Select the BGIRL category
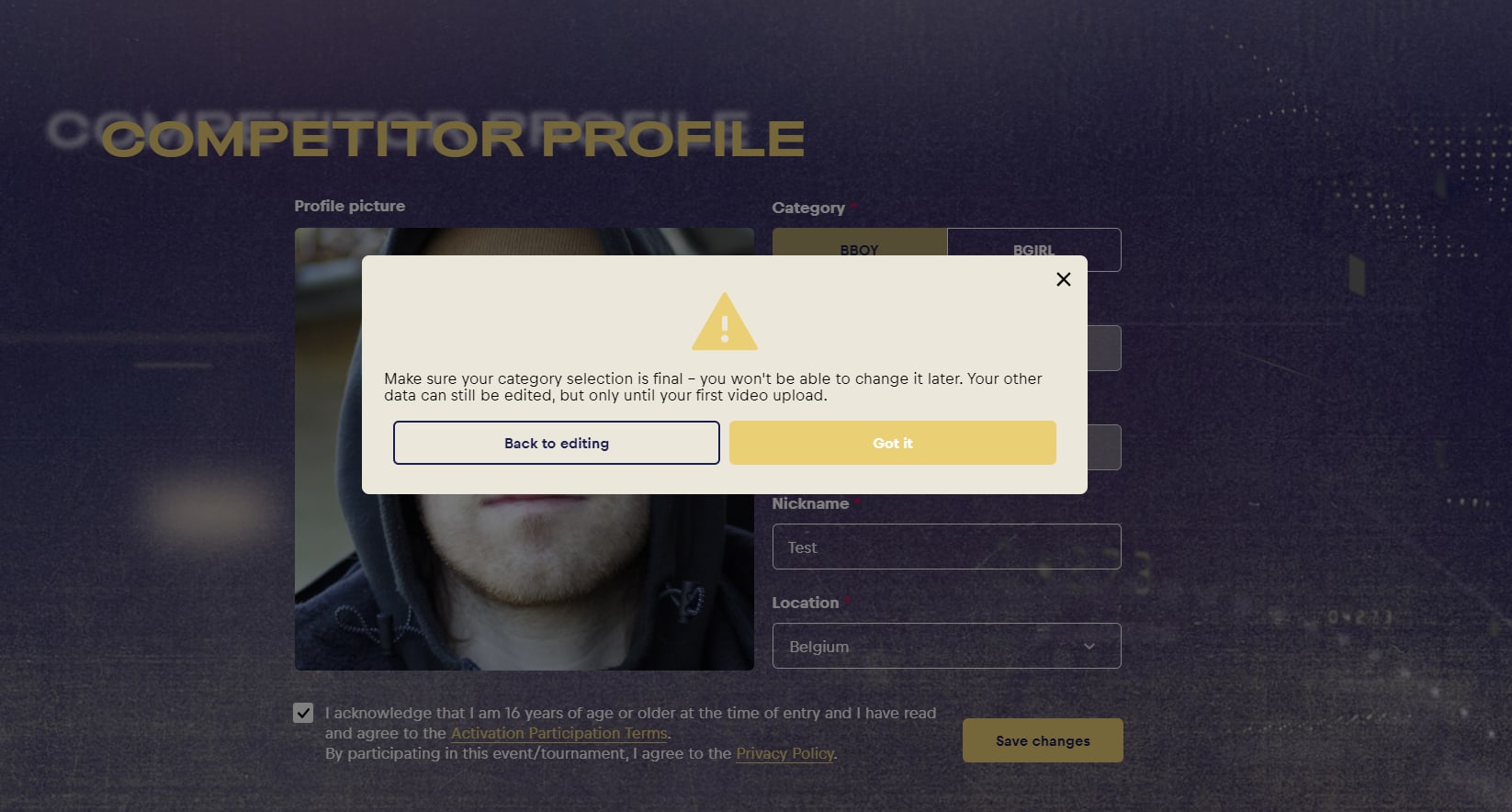The width and height of the screenshot is (1512, 812). pos(1034,242)
